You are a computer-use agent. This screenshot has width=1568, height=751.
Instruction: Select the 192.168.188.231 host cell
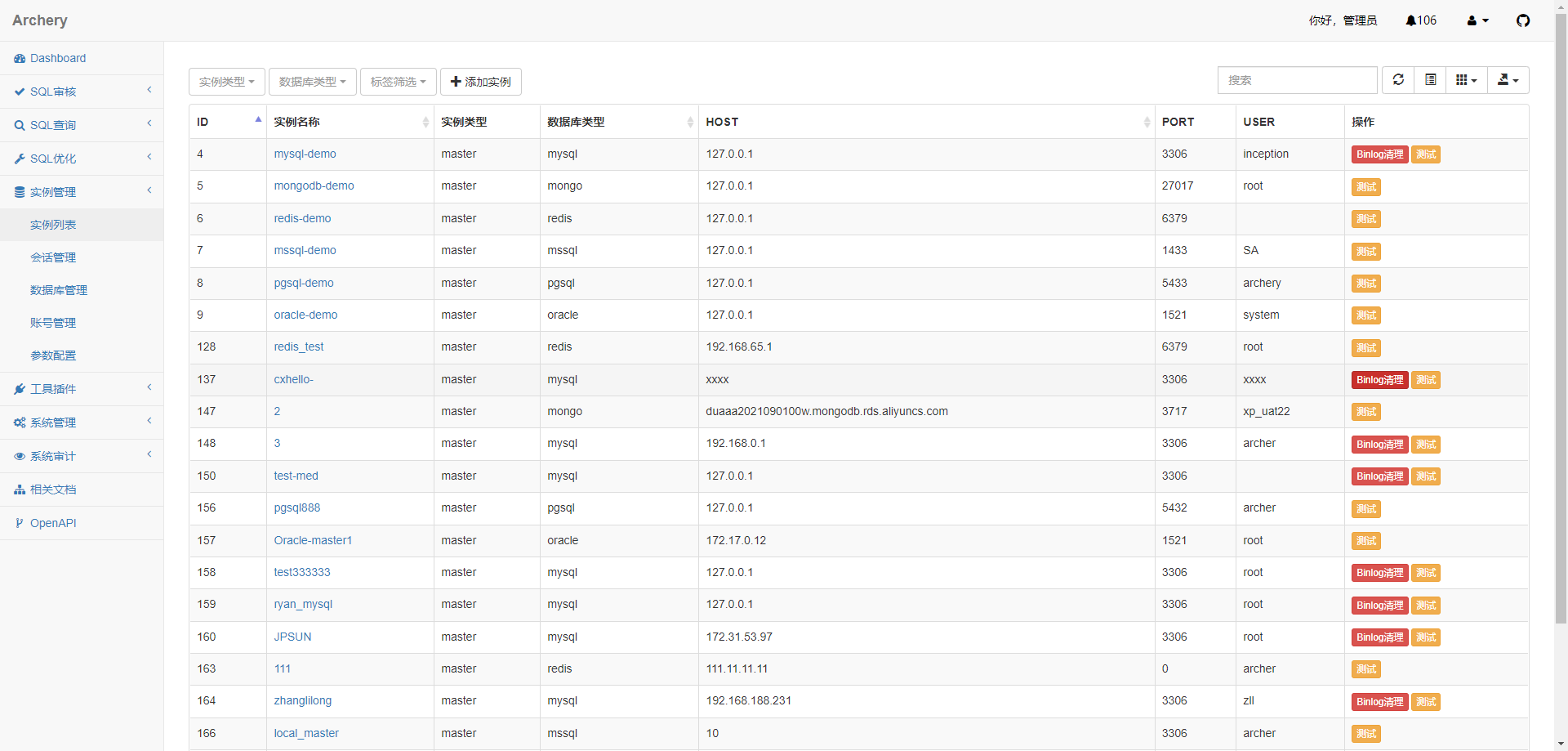[x=927, y=700]
